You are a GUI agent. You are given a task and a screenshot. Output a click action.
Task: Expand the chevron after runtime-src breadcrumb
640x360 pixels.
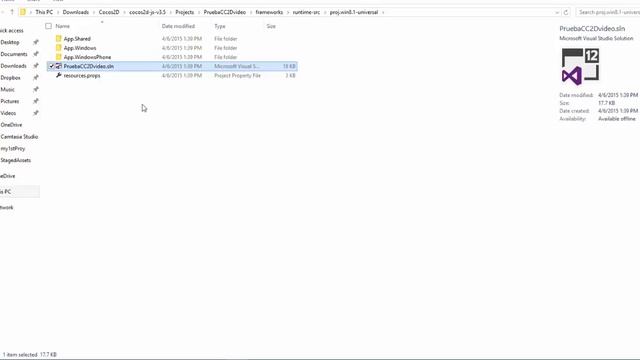pos(325,12)
